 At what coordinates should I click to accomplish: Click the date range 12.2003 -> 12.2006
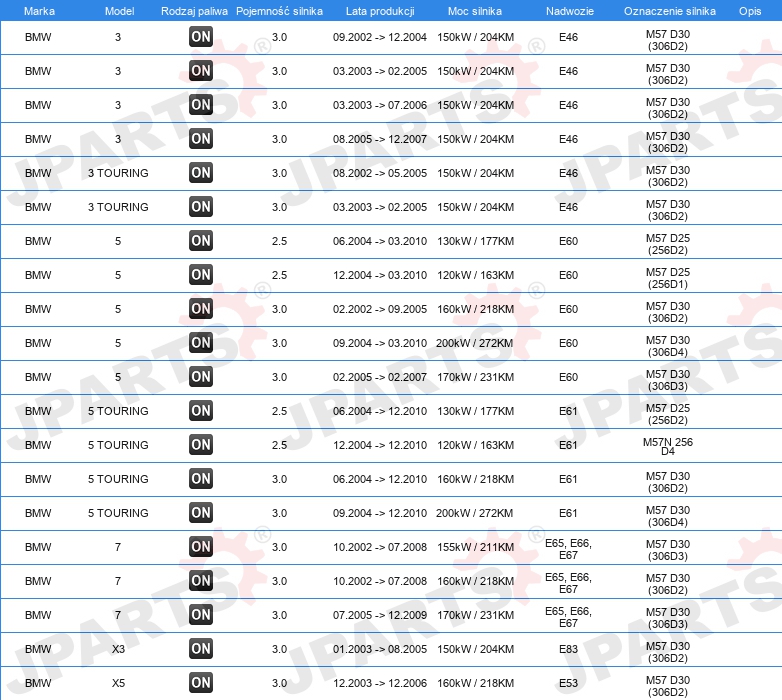(x=380, y=683)
